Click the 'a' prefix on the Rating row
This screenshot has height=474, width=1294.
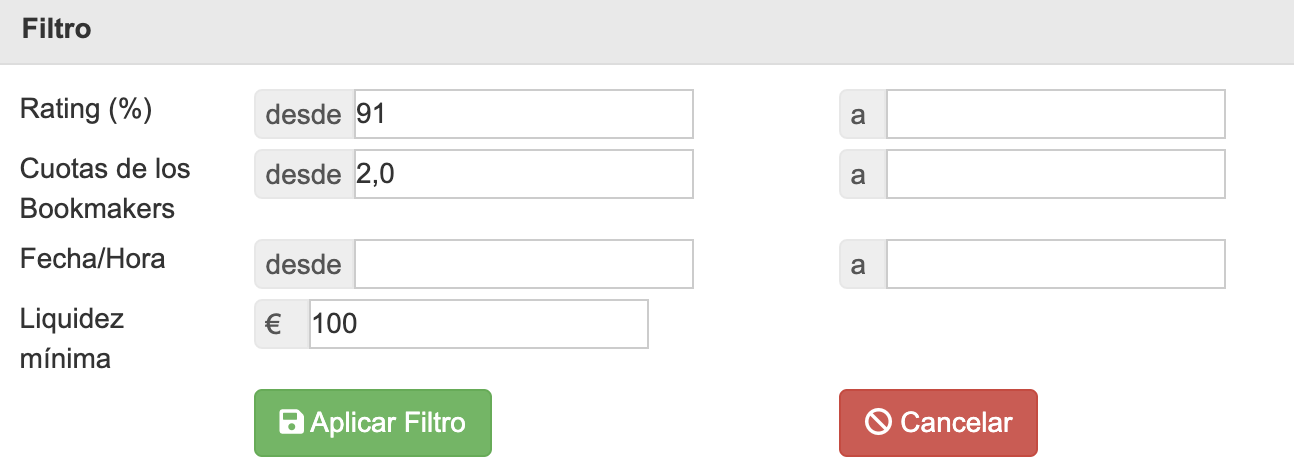tap(858, 114)
